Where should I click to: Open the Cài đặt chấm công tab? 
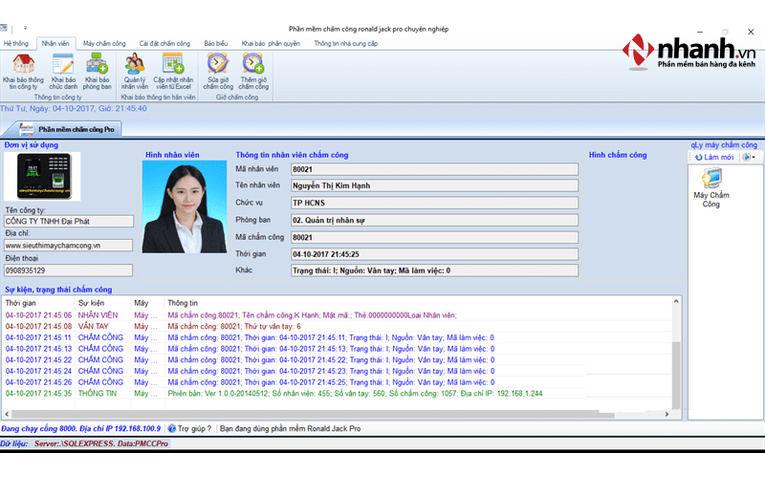pyautogui.click(x=164, y=43)
